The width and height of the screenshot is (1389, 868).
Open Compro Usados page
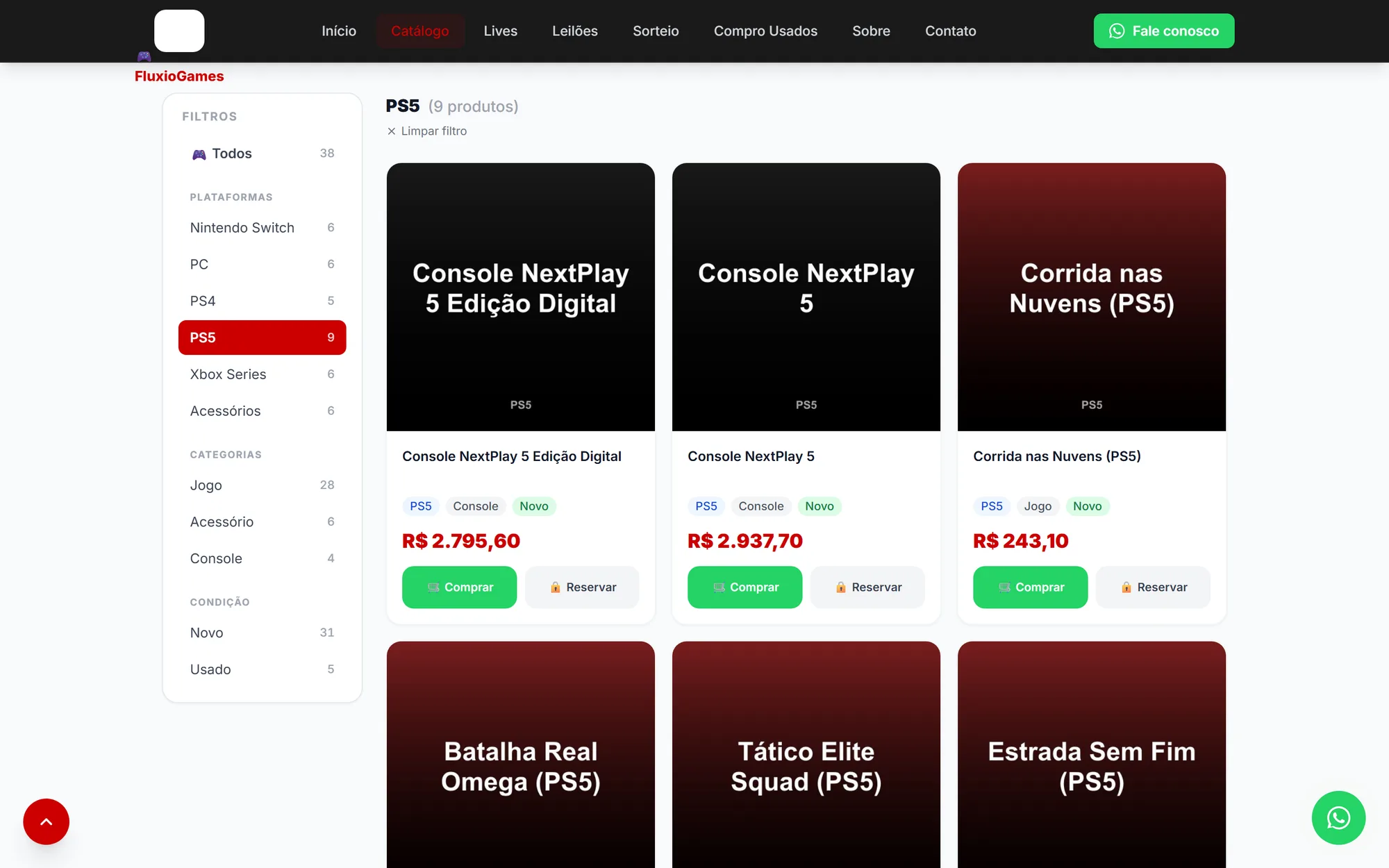point(765,31)
